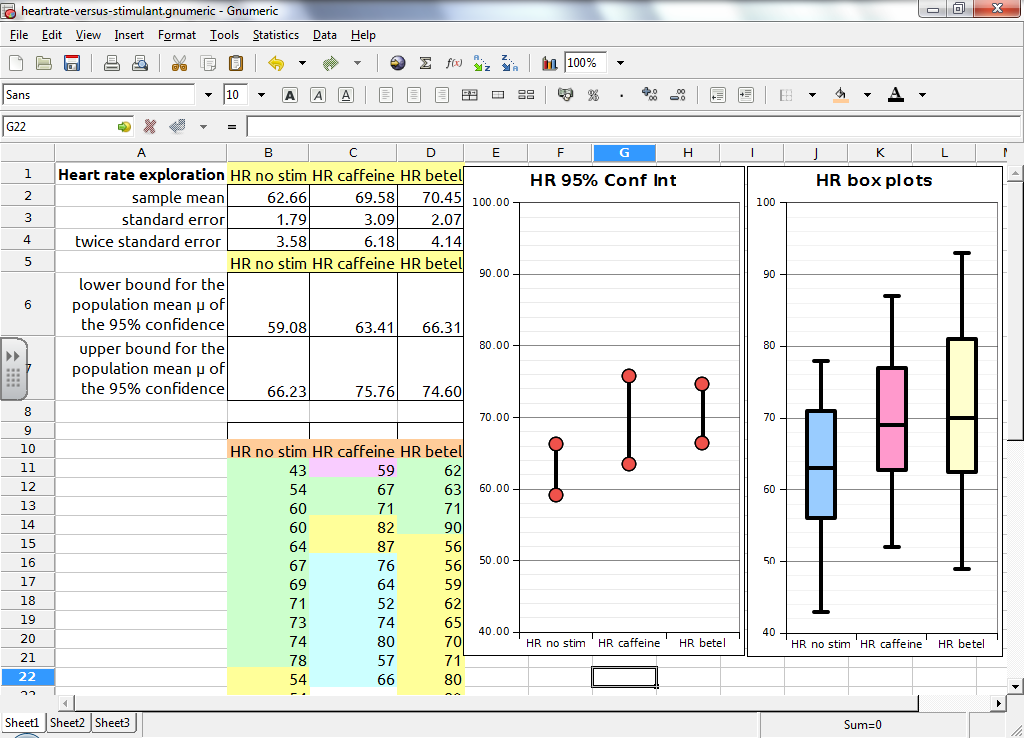This screenshot has width=1024, height=738.
Task: Insert a hyperlink with globe icon
Action: (397, 63)
